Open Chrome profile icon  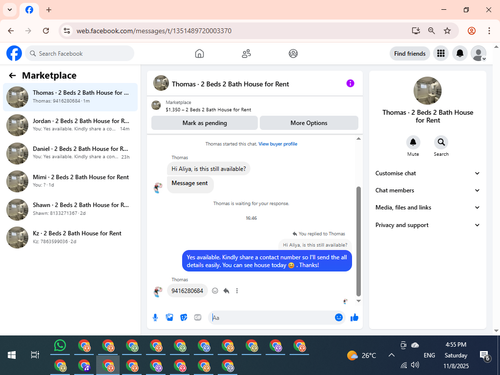471,31
